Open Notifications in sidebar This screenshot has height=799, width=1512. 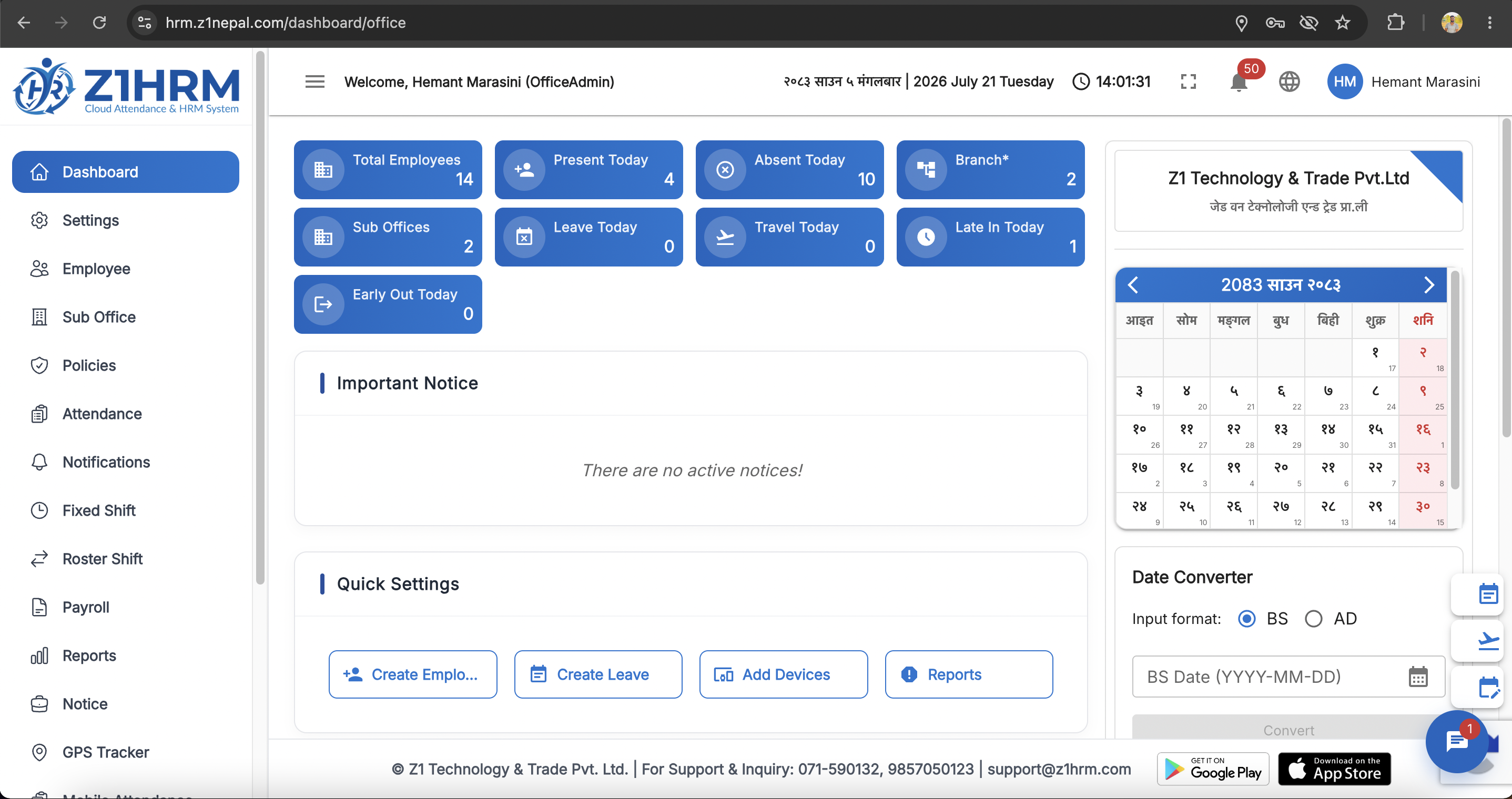tap(126, 462)
